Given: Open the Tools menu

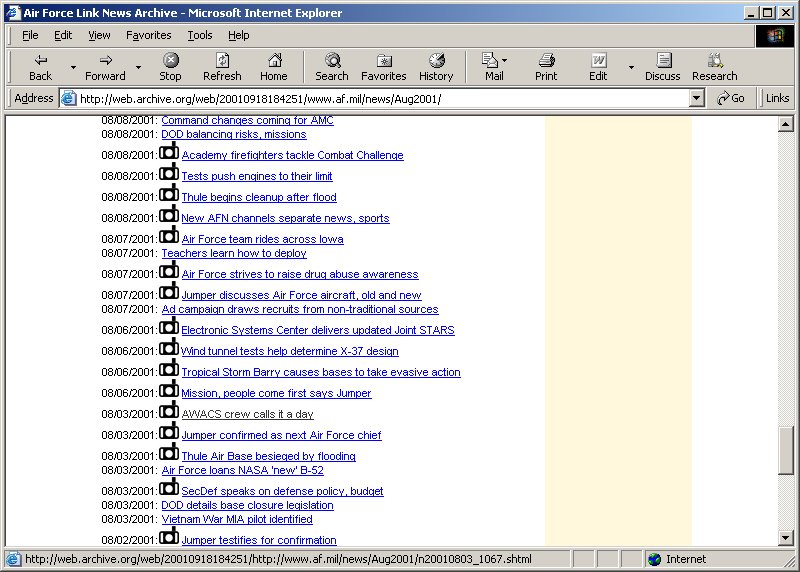Looking at the screenshot, I should pos(200,35).
